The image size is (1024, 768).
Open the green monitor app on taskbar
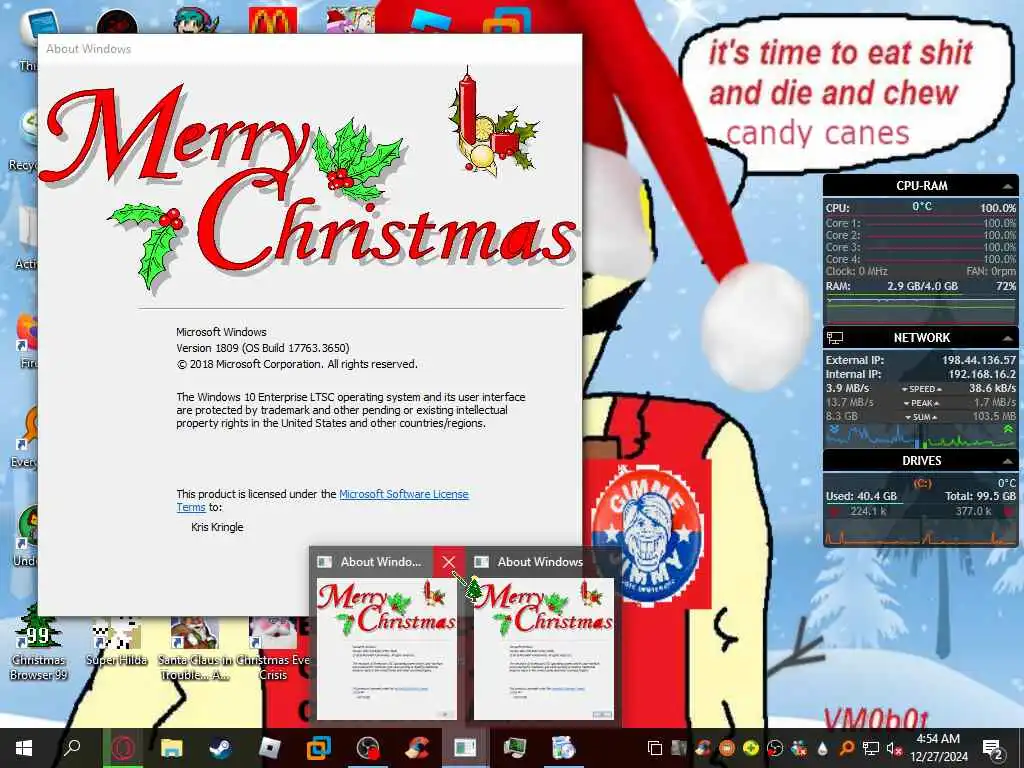pyautogui.click(x=515, y=748)
